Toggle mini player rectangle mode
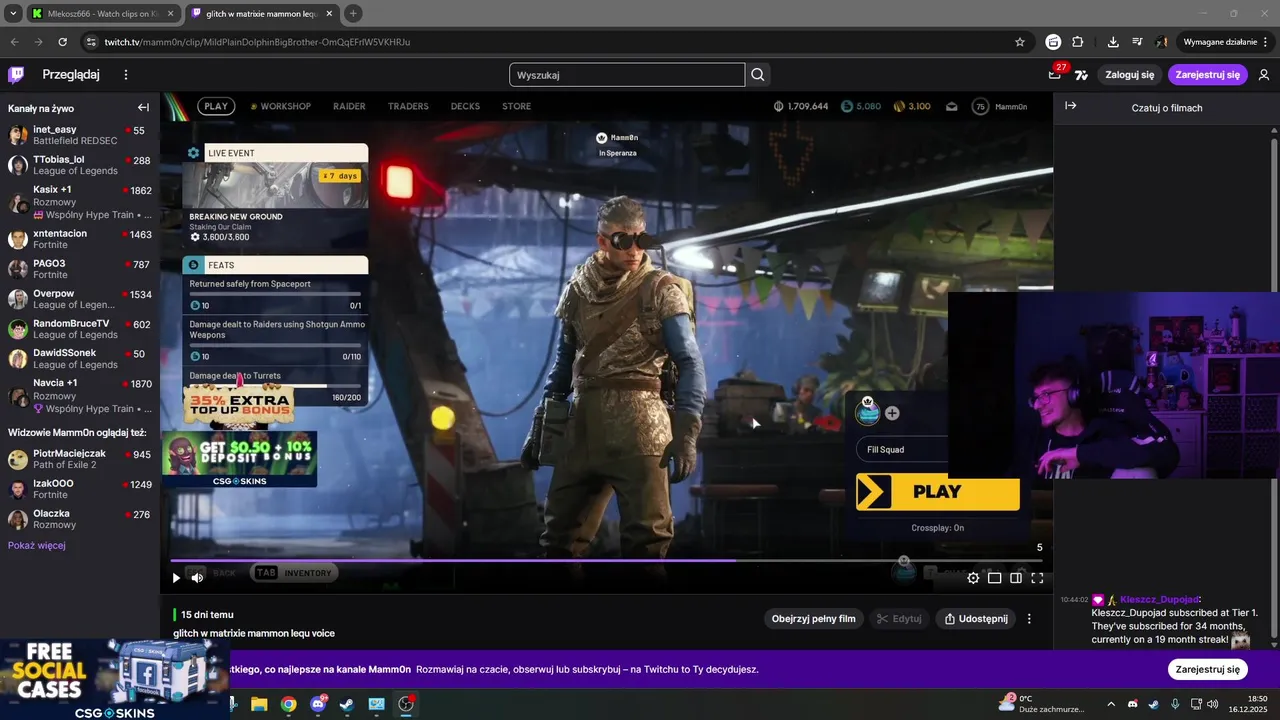The image size is (1280, 720). pos(994,577)
